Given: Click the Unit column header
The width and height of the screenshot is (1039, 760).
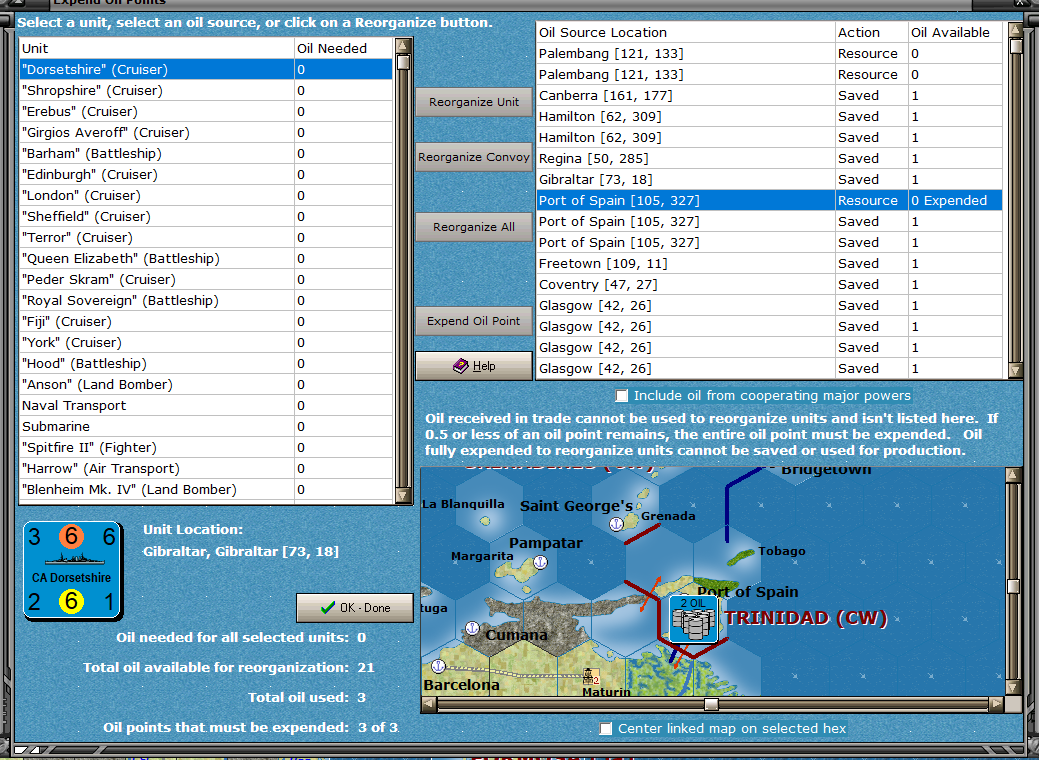Looking at the screenshot, I should click(x=156, y=48).
